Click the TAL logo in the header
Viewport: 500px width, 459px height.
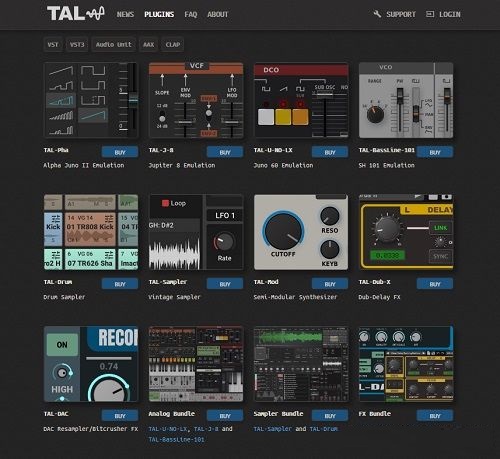pyautogui.click(x=76, y=14)
